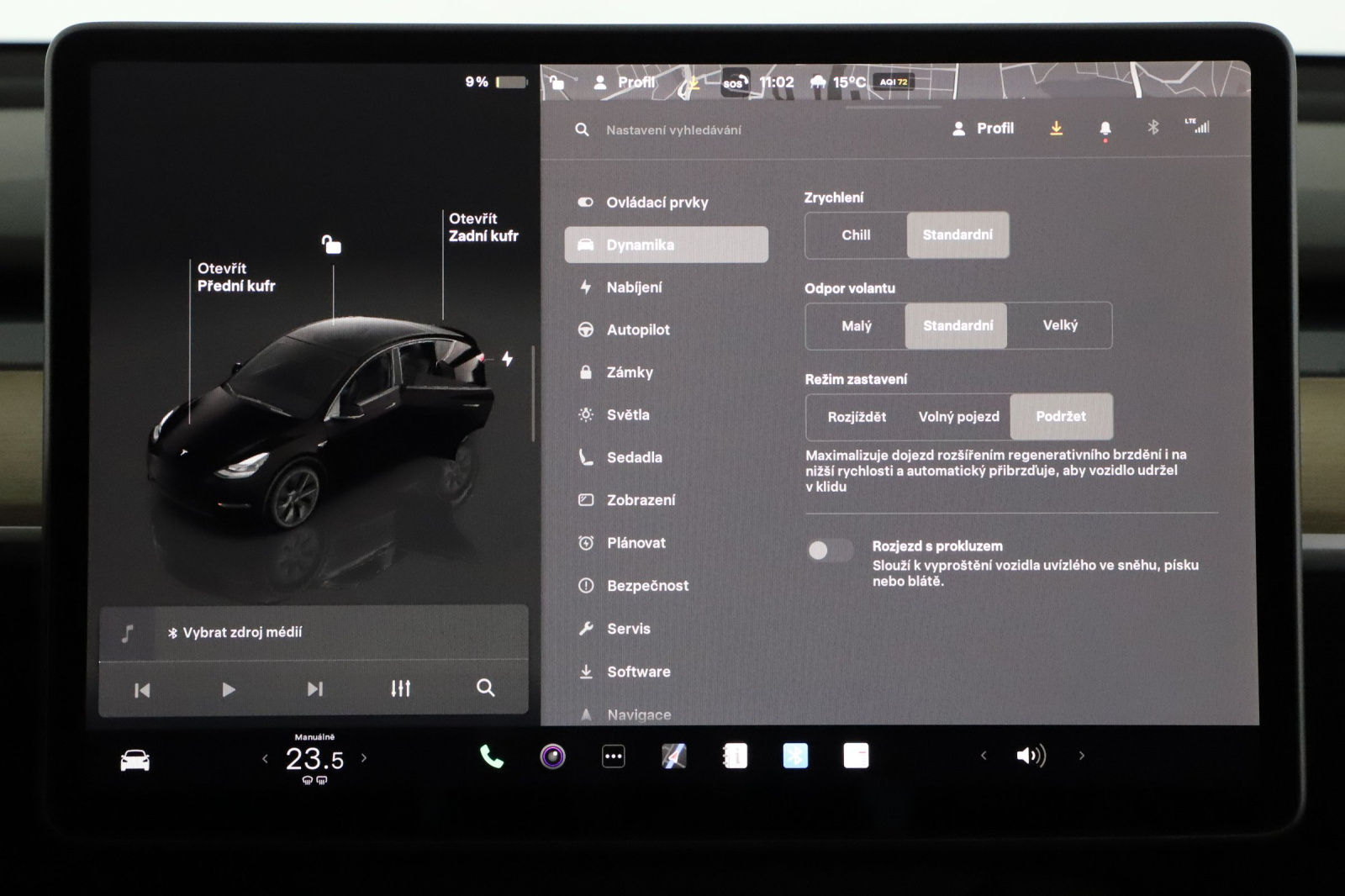This screenshot has height=896, width=1345.
Task: Tap the software download arrow icon
Action: (x=1057, y=129)
